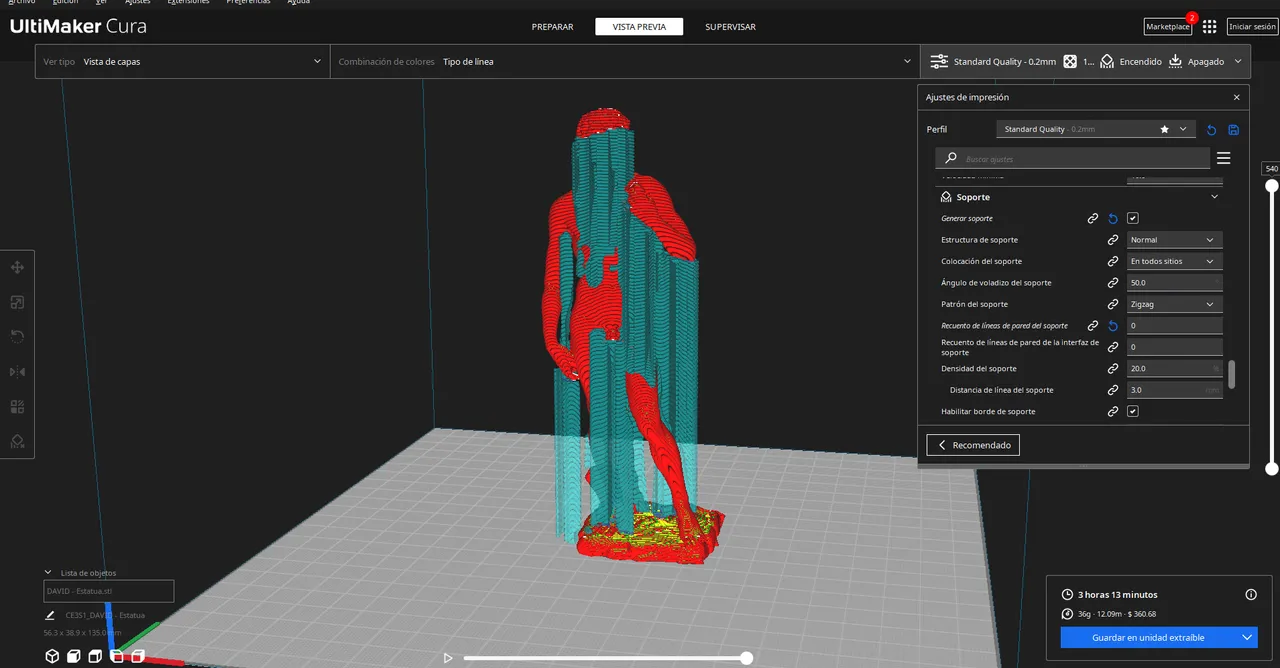Click link icon for Ángulo de voladizo

pos(1113,283)
